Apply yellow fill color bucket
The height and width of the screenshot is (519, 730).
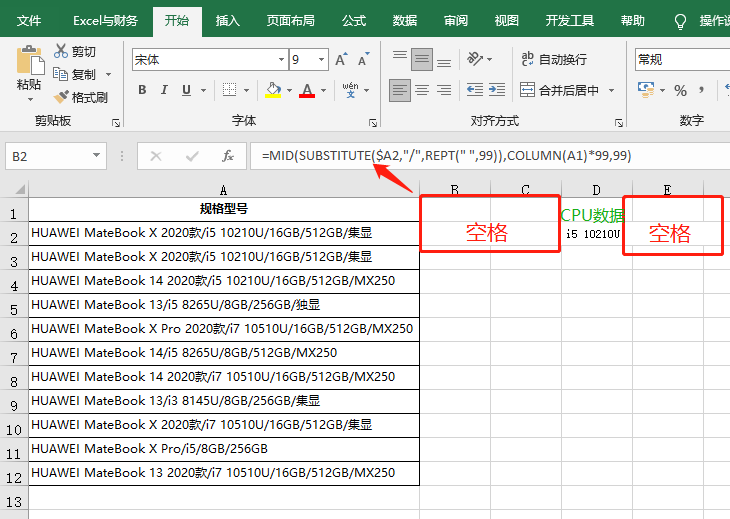(x=273, y=90)
